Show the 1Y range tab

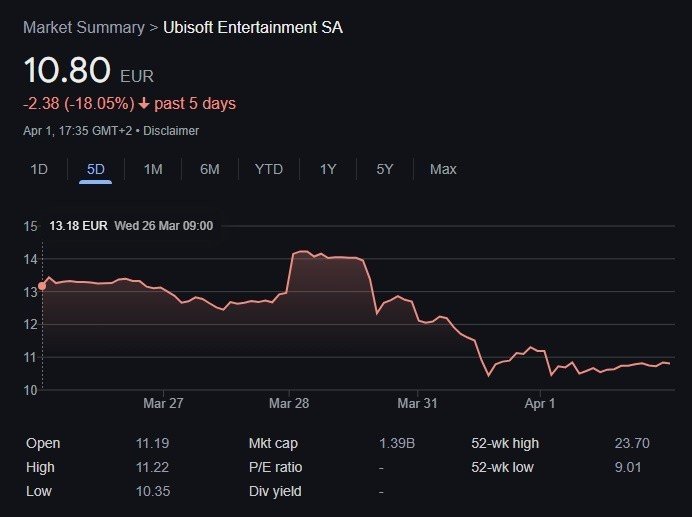[328, 169]
